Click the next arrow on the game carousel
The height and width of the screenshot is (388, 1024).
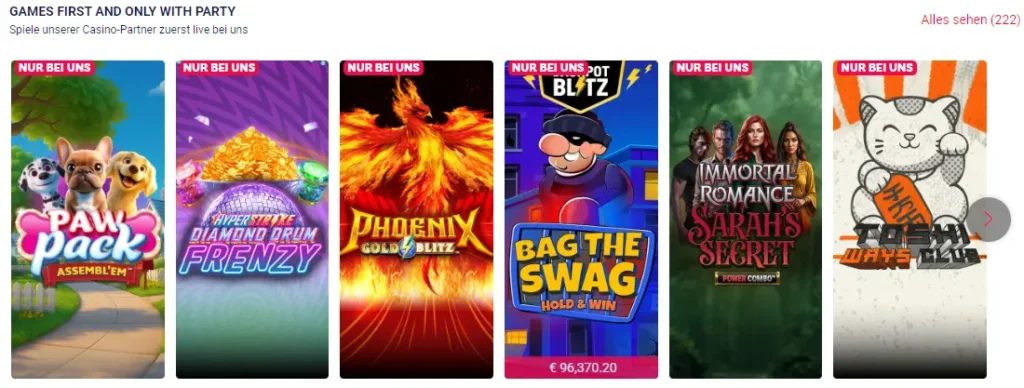pyautogui.click(x=989, y=219)
